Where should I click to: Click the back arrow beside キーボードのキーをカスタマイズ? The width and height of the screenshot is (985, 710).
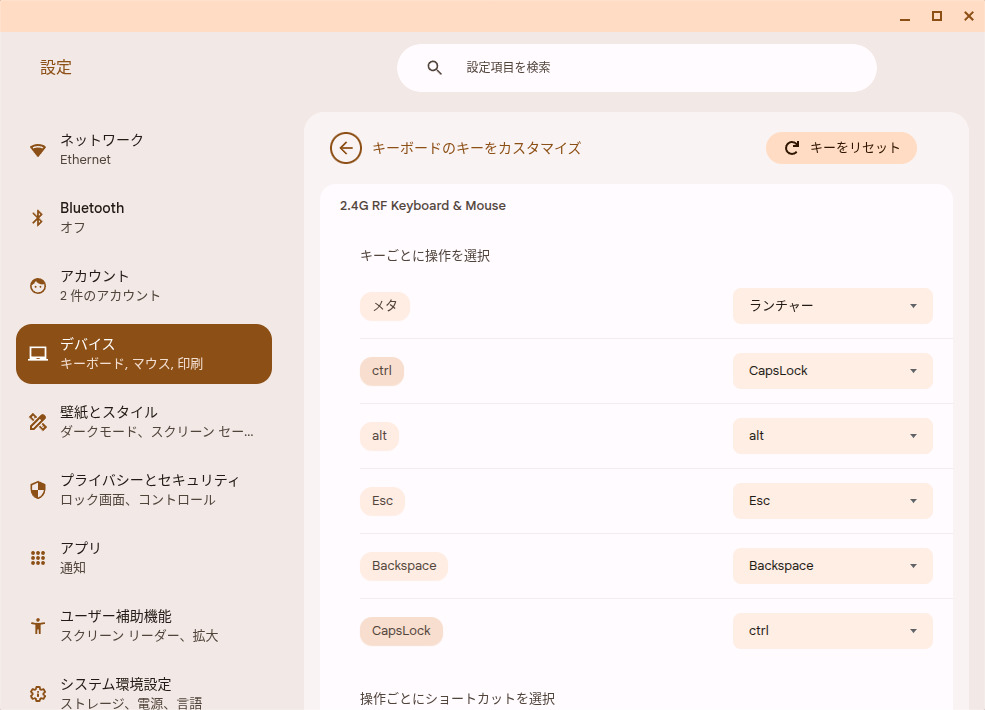point(346,148)
